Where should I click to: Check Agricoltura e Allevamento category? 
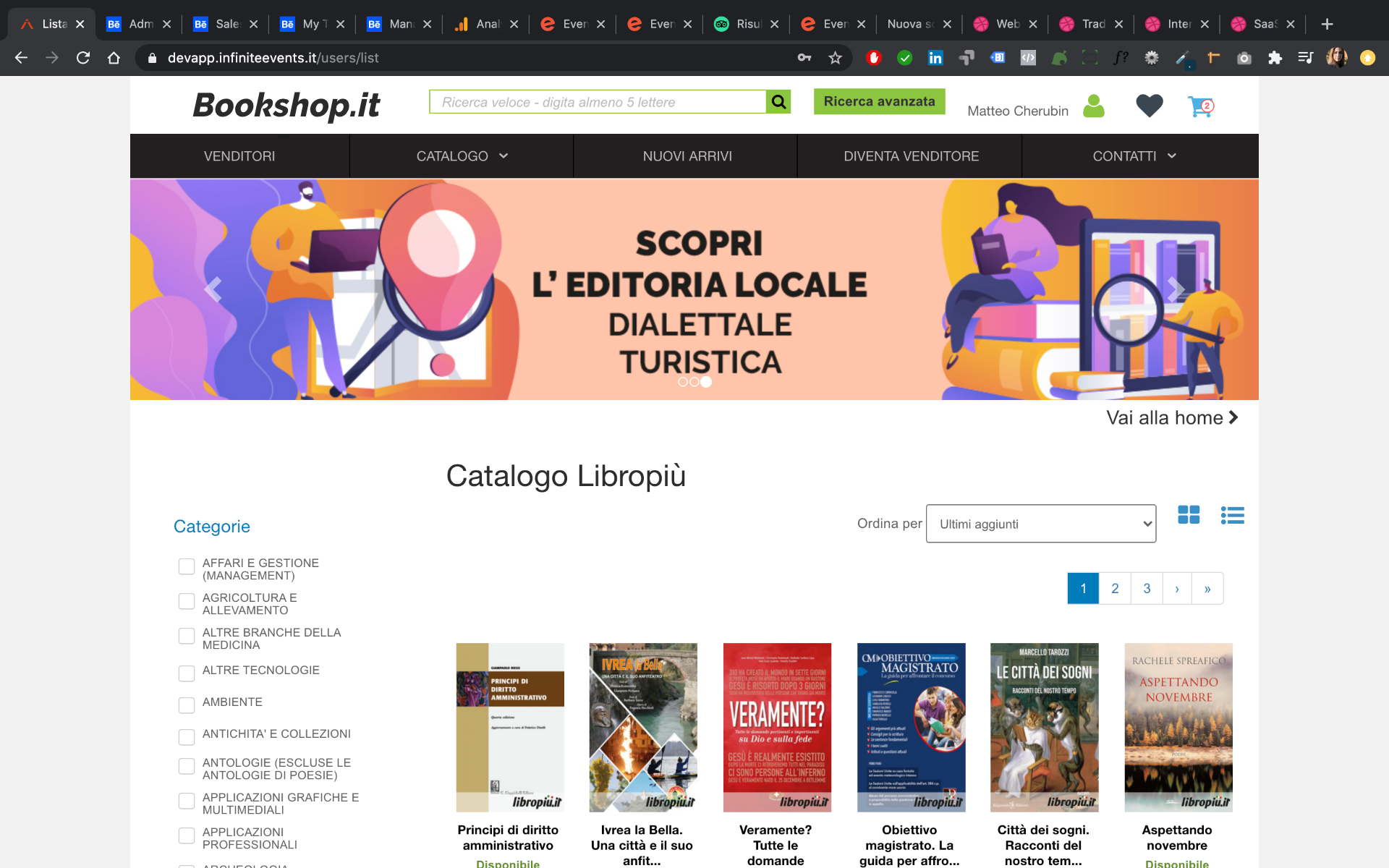coord(187,601)
